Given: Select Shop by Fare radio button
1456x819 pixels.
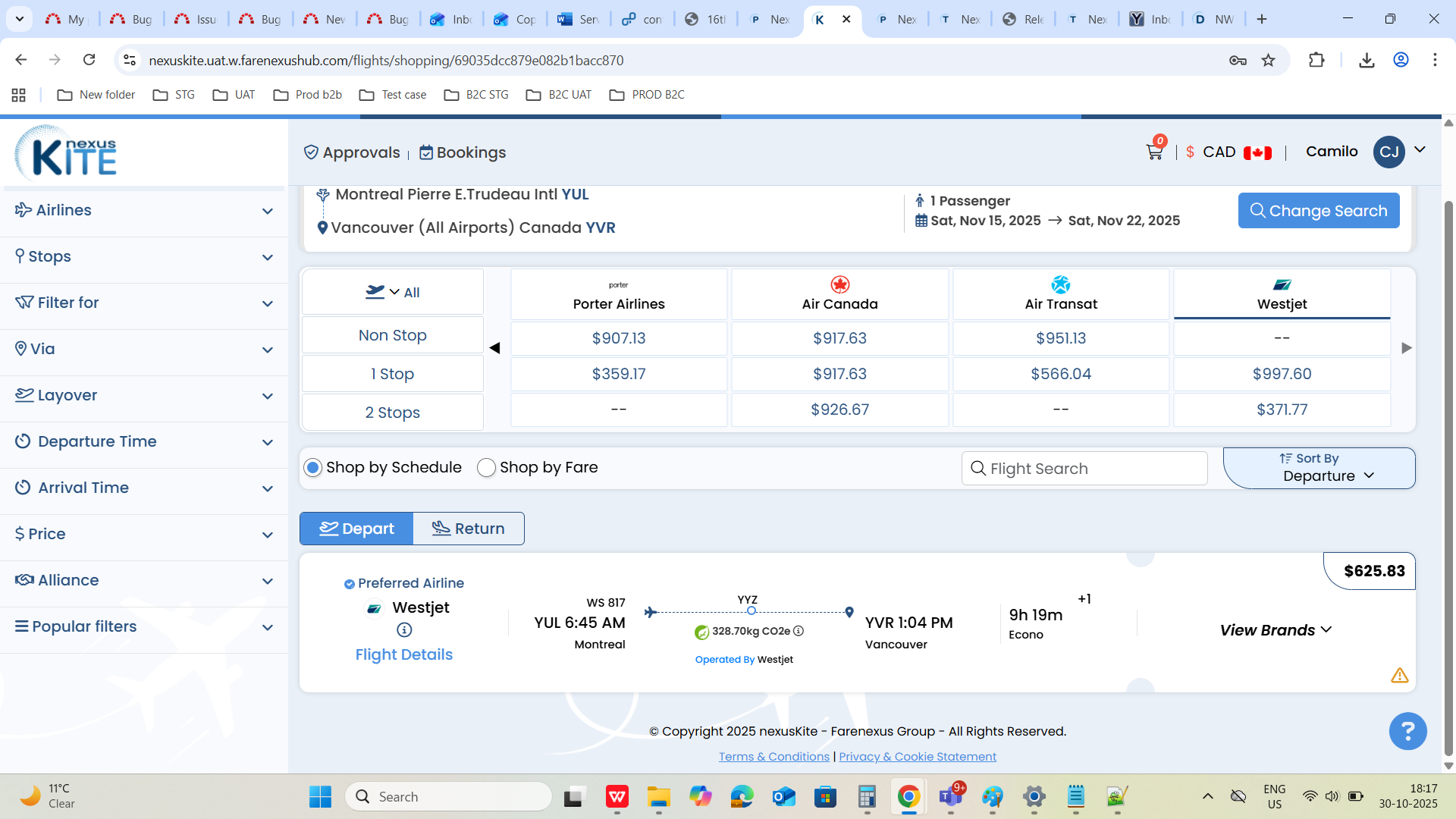Looking at the screenshot, I should click(486, 468).
